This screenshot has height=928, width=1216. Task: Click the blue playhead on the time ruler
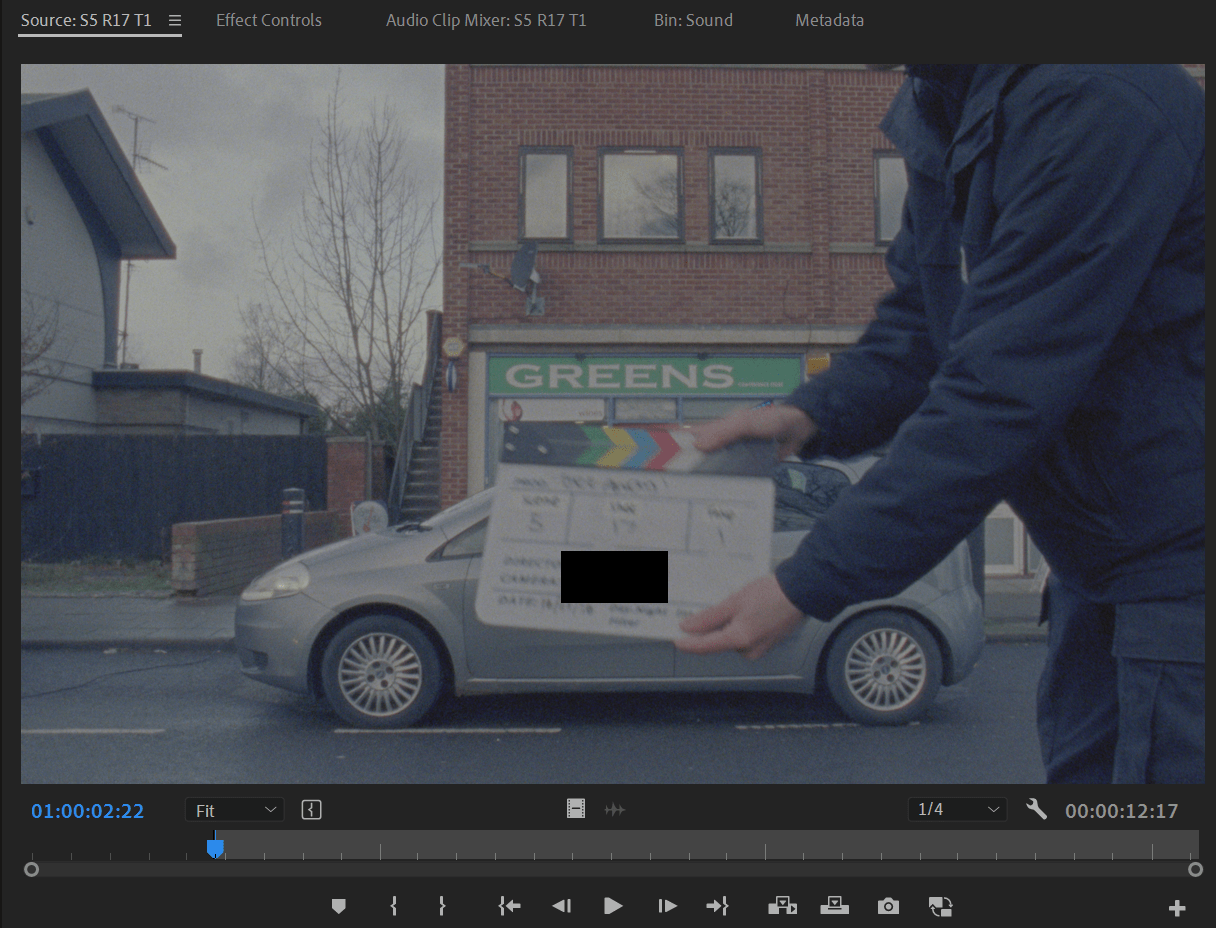[215, 848]
